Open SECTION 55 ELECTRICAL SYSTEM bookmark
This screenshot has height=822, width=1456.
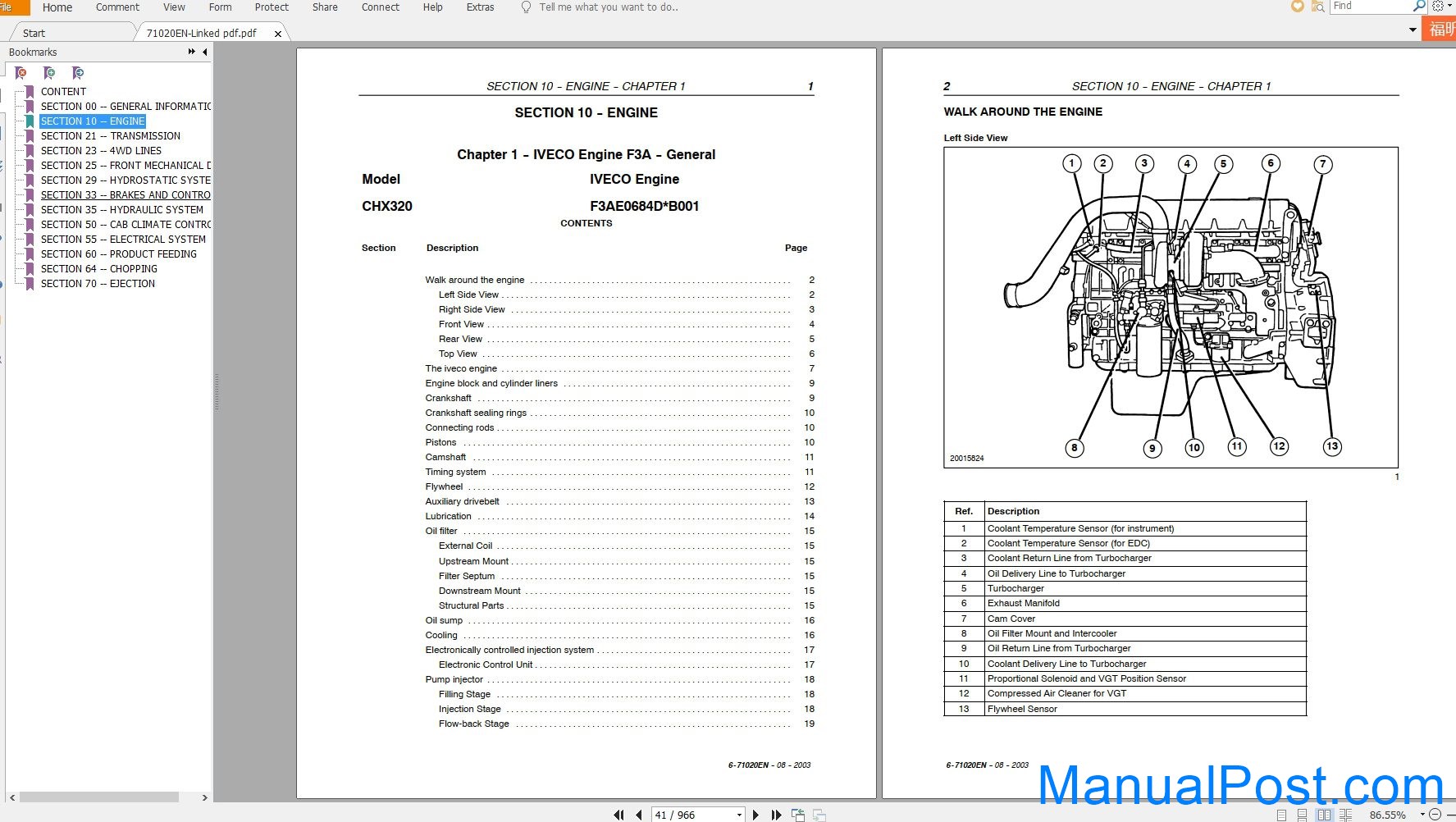click(x=123, y=240)
